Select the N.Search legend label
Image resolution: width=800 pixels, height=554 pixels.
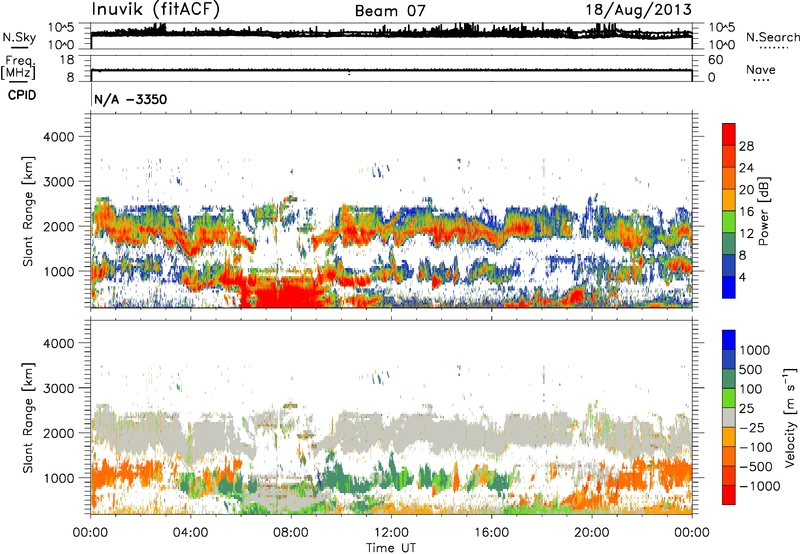pos(772,37)
